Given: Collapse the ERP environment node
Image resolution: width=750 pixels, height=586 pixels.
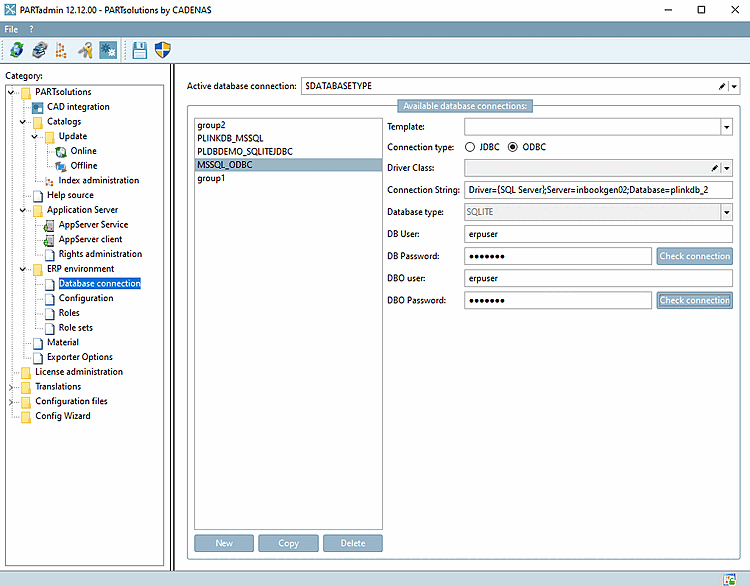Looking at the screenshot, I should [22, 269].
